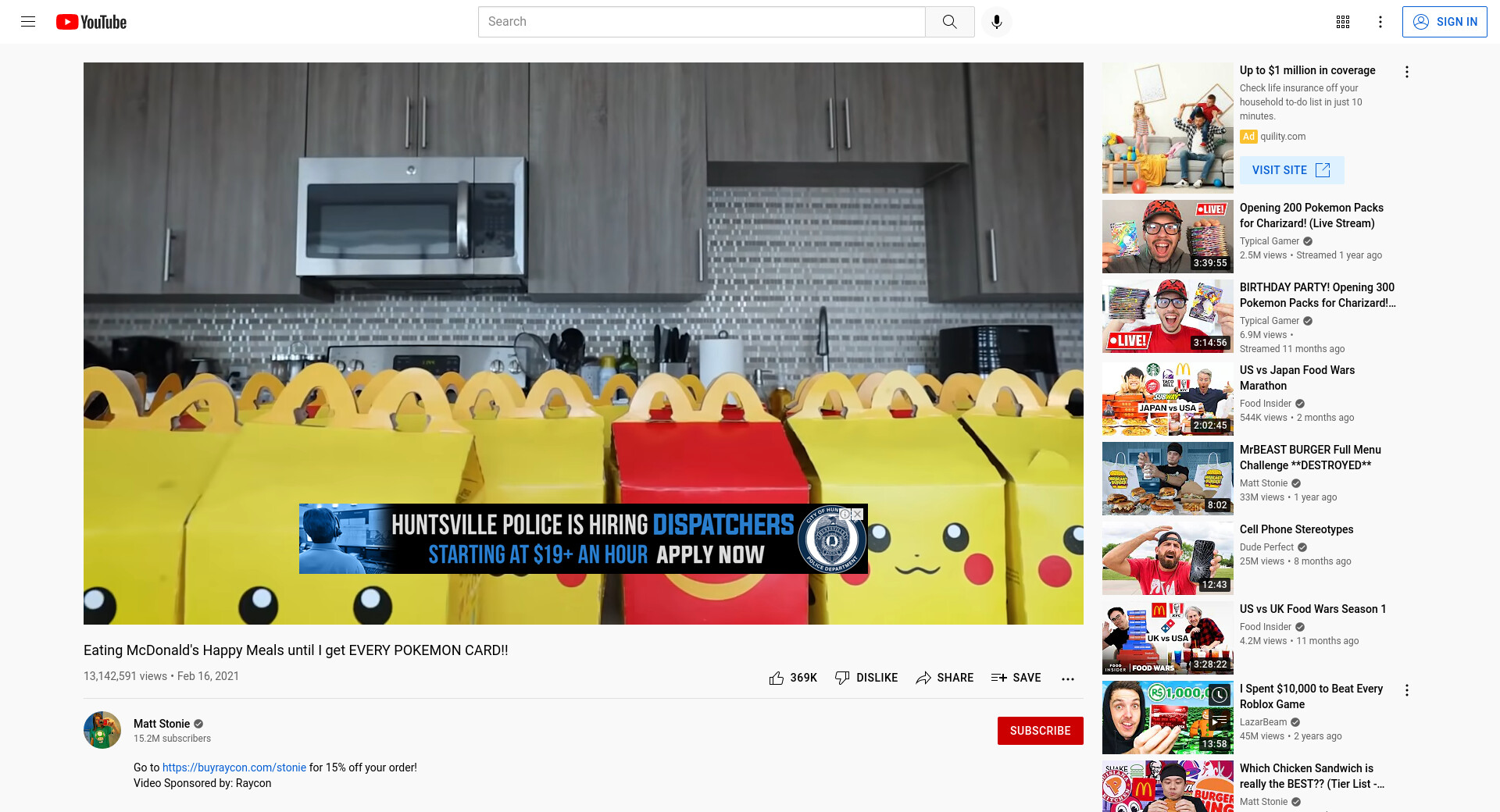Open US vs Japan Food Wars thumbnail
This screenshot has width=1500, height=812.
point(1167,399)
